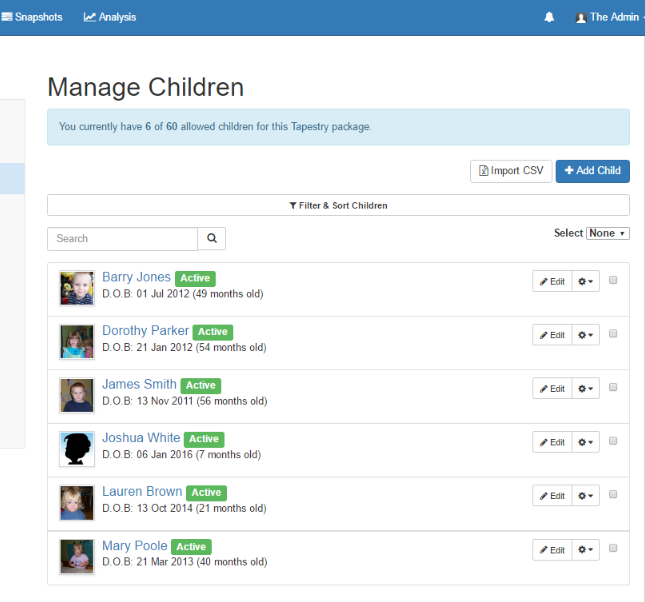The image size is (645, 602).
Task: Click the Active badge beside Joshua White
Action: click(x=204, y=439)
